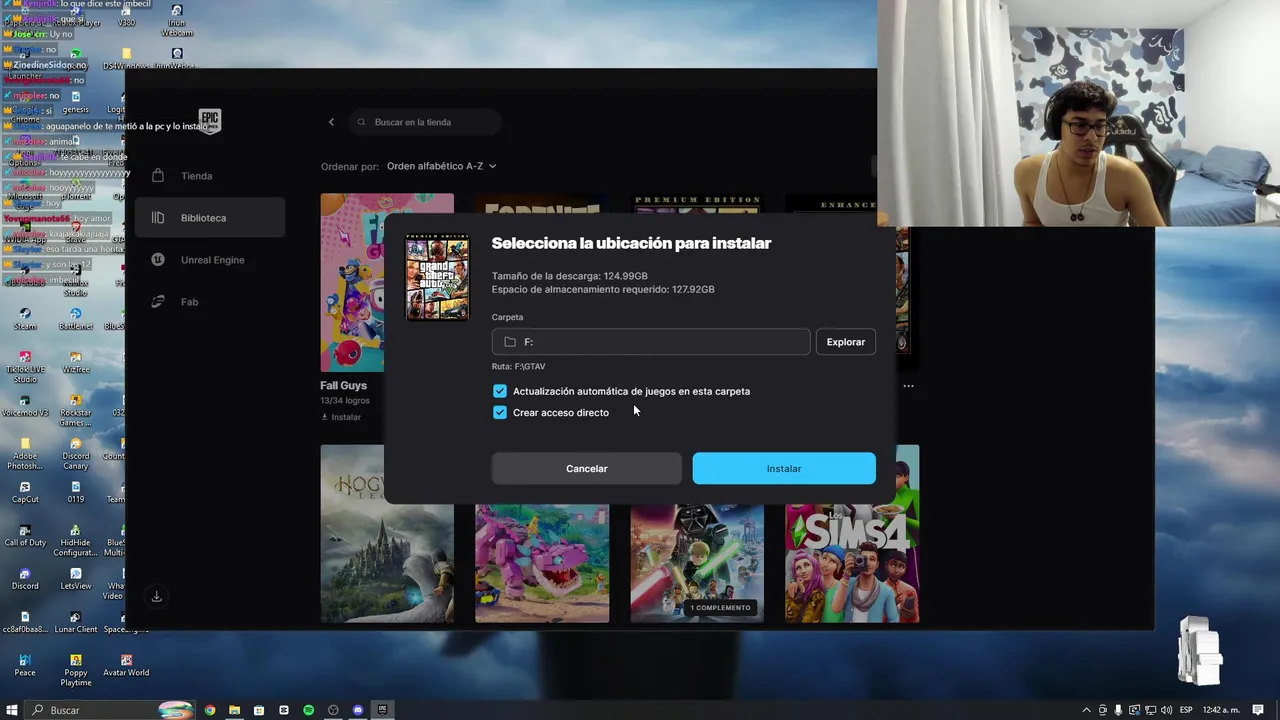Open File Explorer from the taskbar
This screenshot has height=720, width=1280.
tap(234, 710)
